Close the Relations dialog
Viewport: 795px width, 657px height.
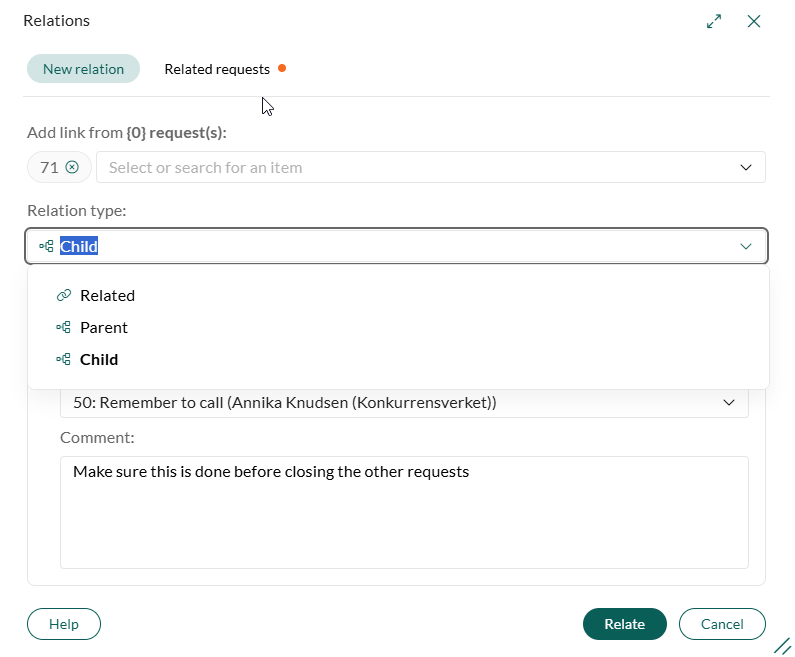pyautogui.click(x=754, y=21)
